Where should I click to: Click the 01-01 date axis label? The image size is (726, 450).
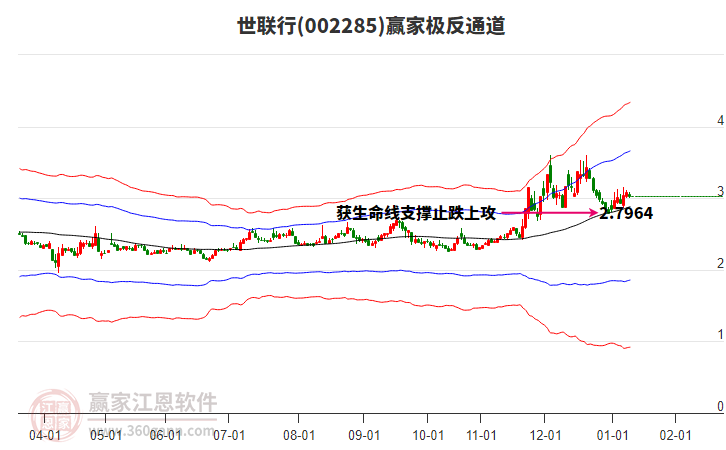click(612, 436)
